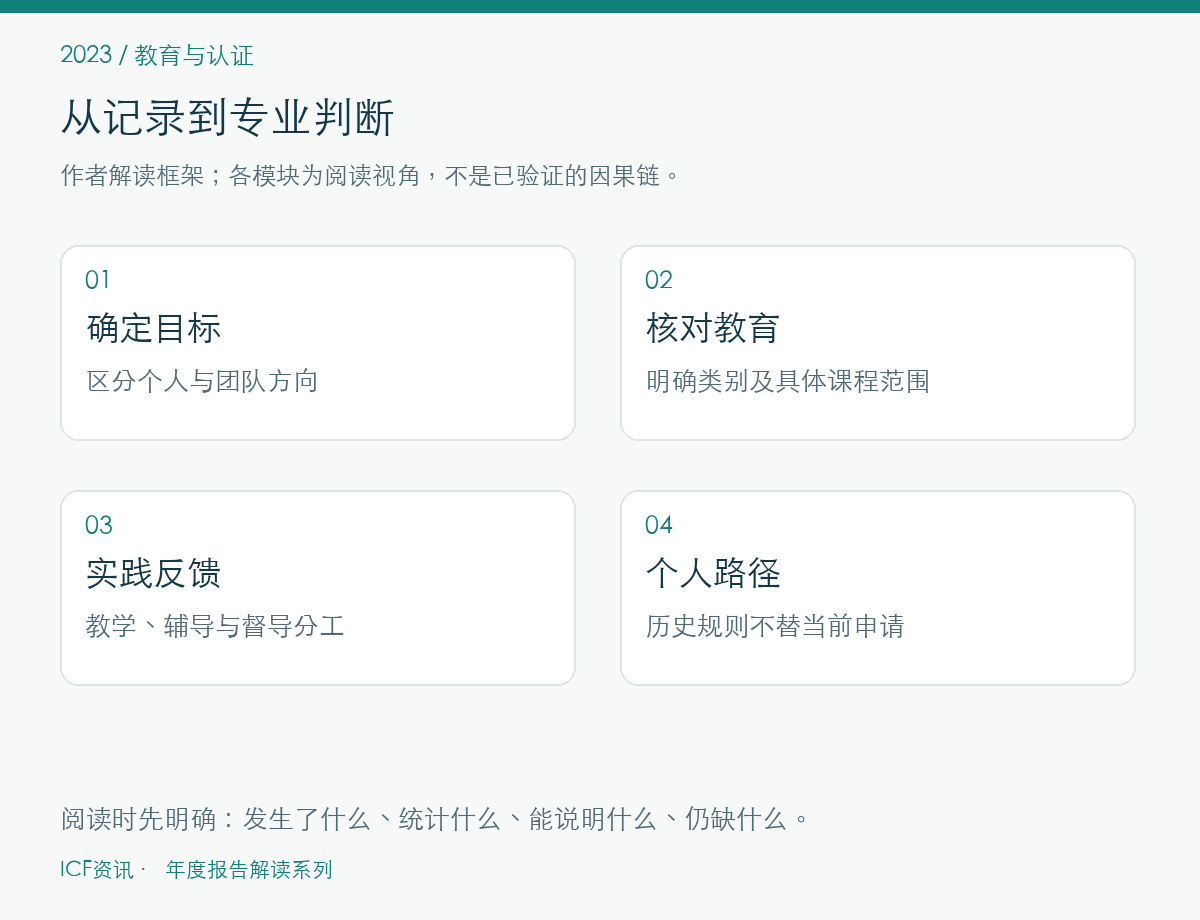
Task: Click the '年度报告解读系列' footer label
Action: pos(249,870)
